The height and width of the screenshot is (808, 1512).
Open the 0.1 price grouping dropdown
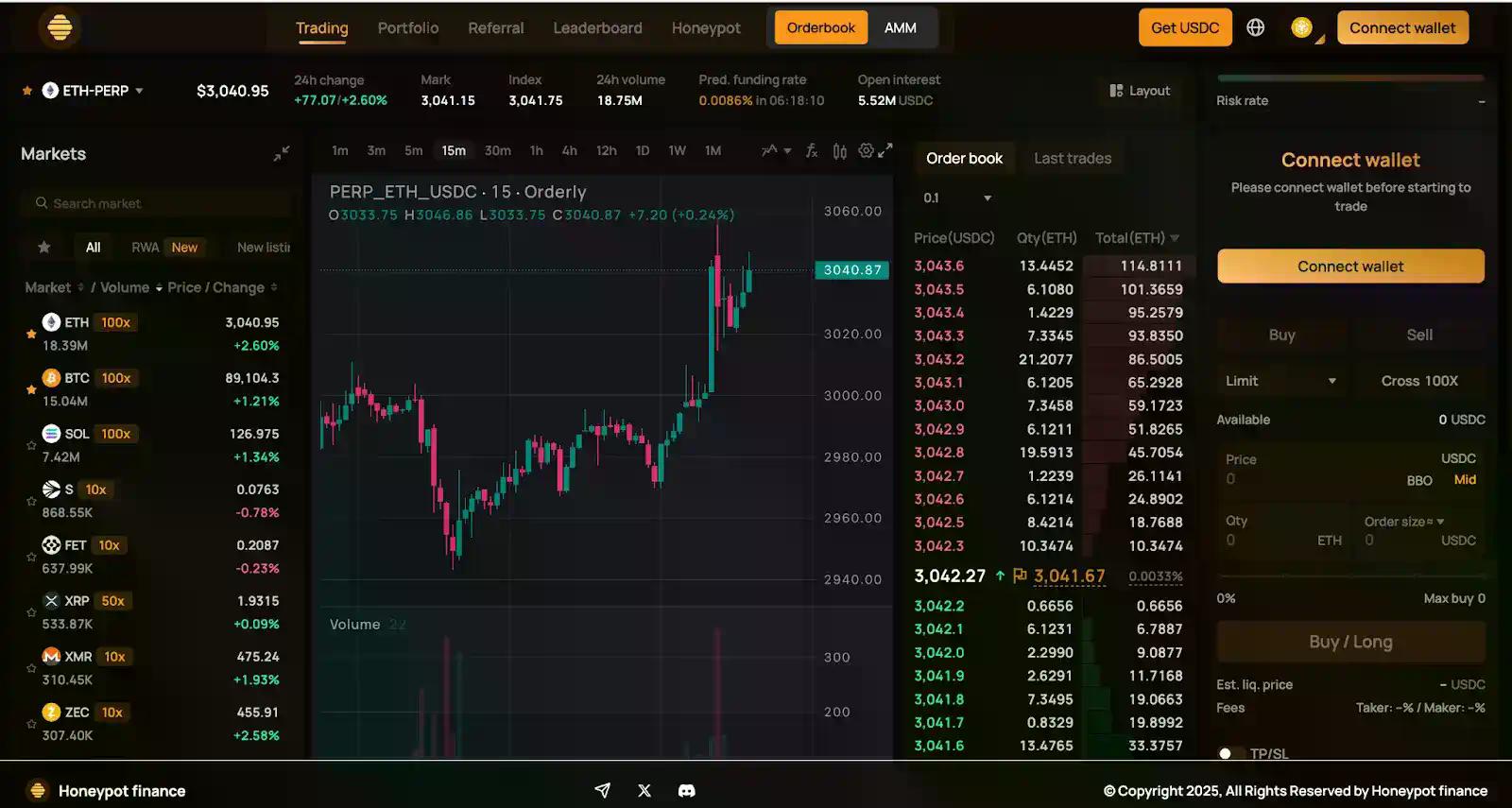(x=956, y=198)
